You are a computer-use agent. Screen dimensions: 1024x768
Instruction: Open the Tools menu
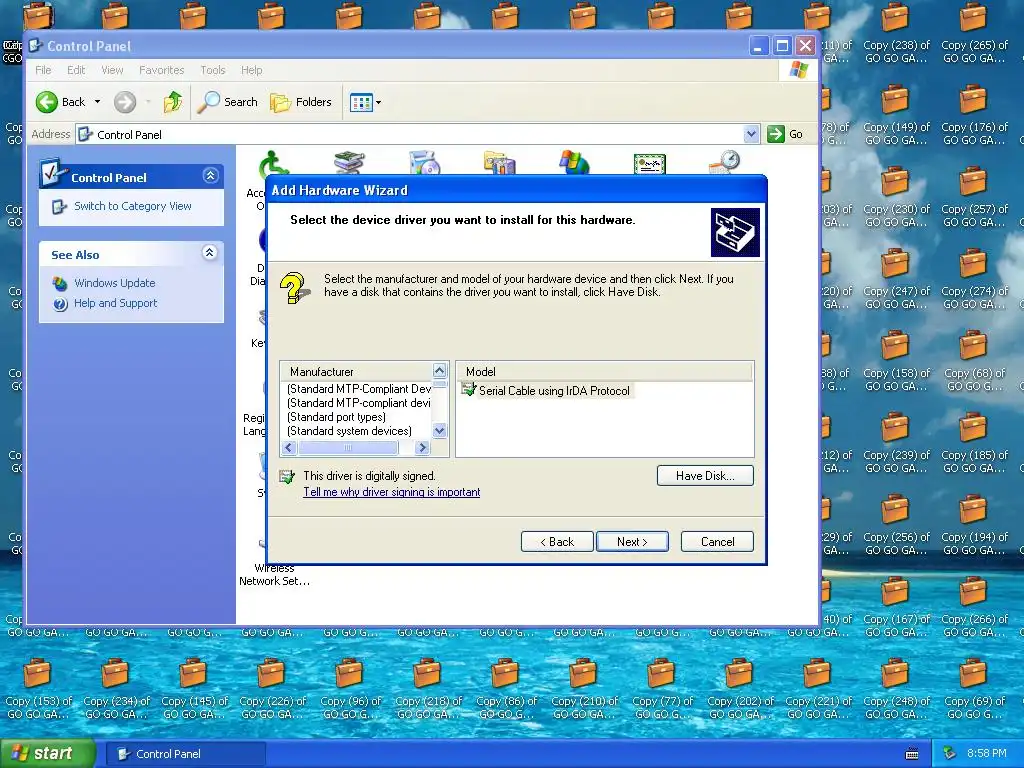click(x=212, y=70)
